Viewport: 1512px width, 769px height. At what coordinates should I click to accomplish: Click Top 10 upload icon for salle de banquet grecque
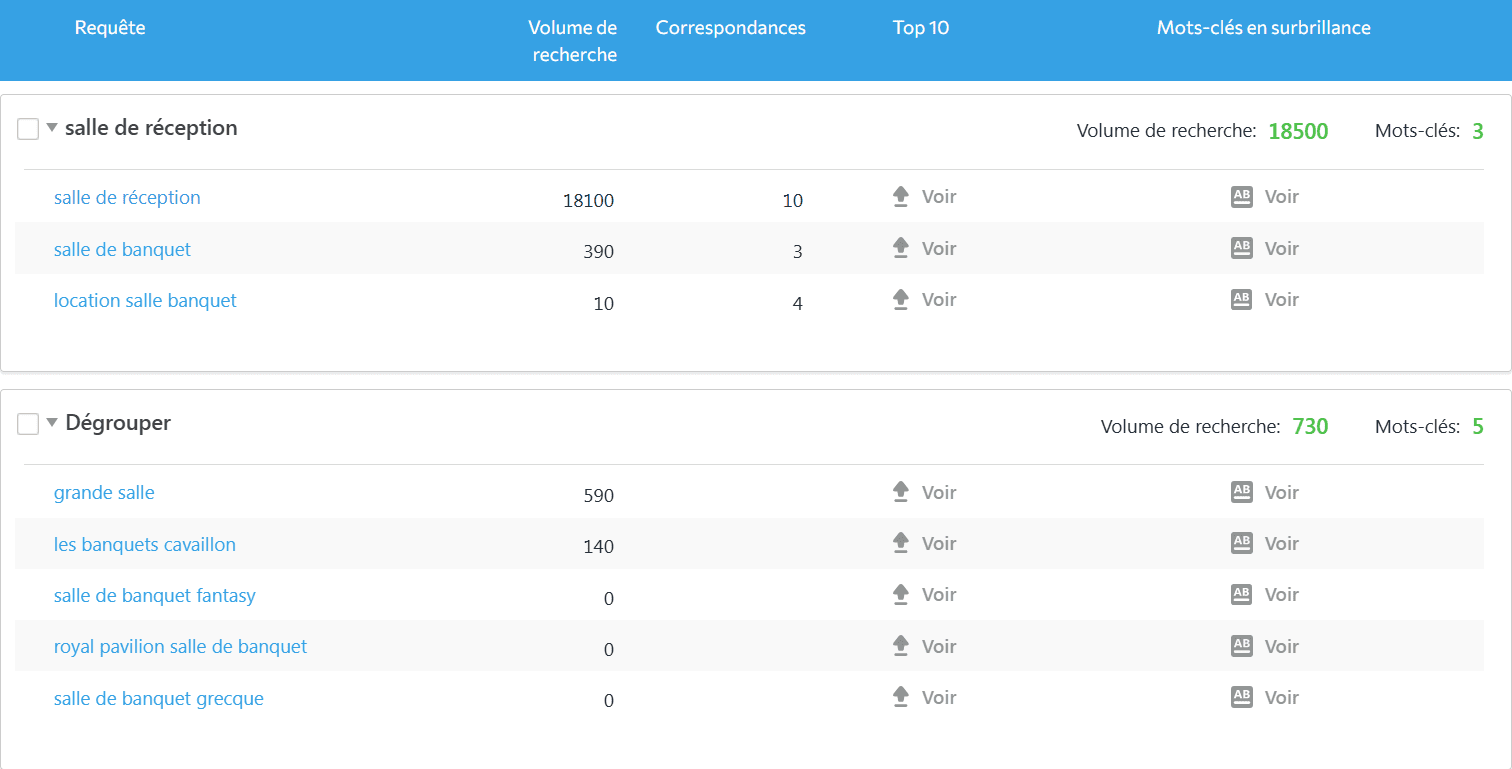pyautogui.click(x=901, y=697)
